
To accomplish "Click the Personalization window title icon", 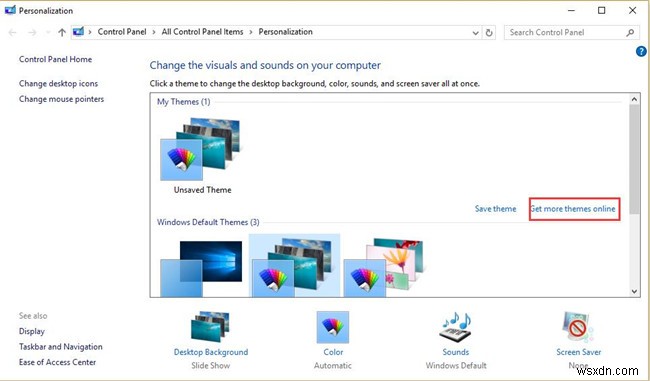I will pyautogui.click(x=10, y=10).
